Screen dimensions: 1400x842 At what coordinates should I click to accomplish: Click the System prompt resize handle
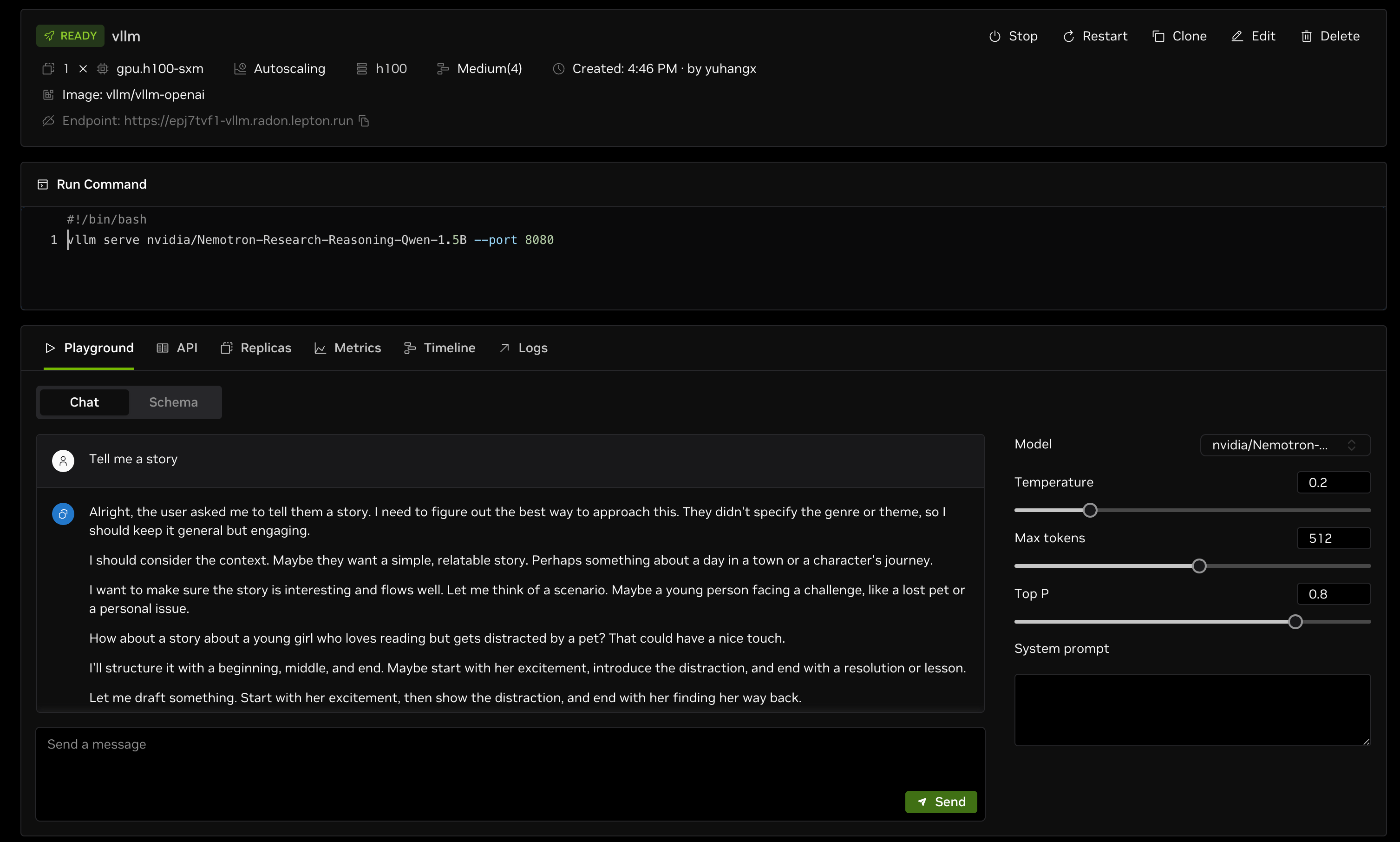[x=1366, y=741]
